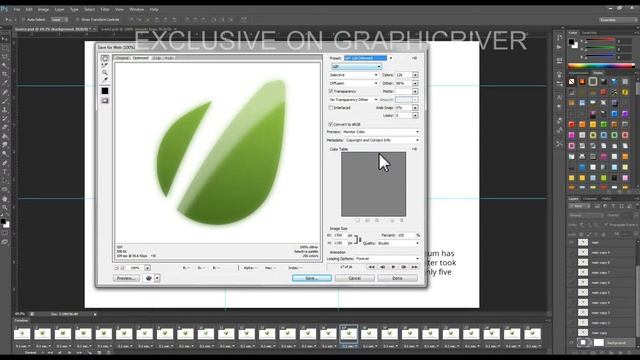Click foreground color swatch in Color panel

point(571,42)
